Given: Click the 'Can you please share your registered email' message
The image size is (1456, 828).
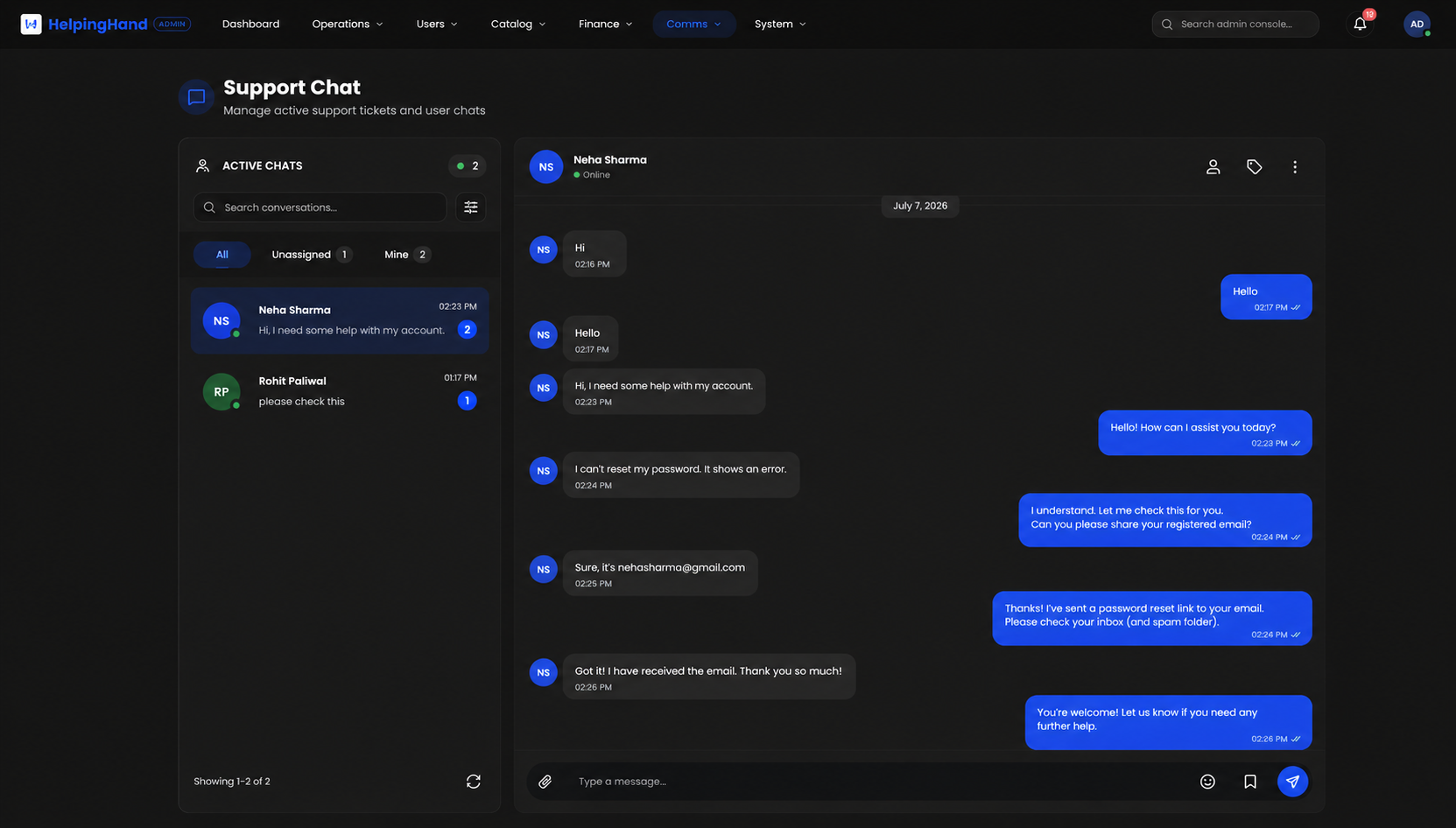Looking at the screenshot, I should point(1165,521).
